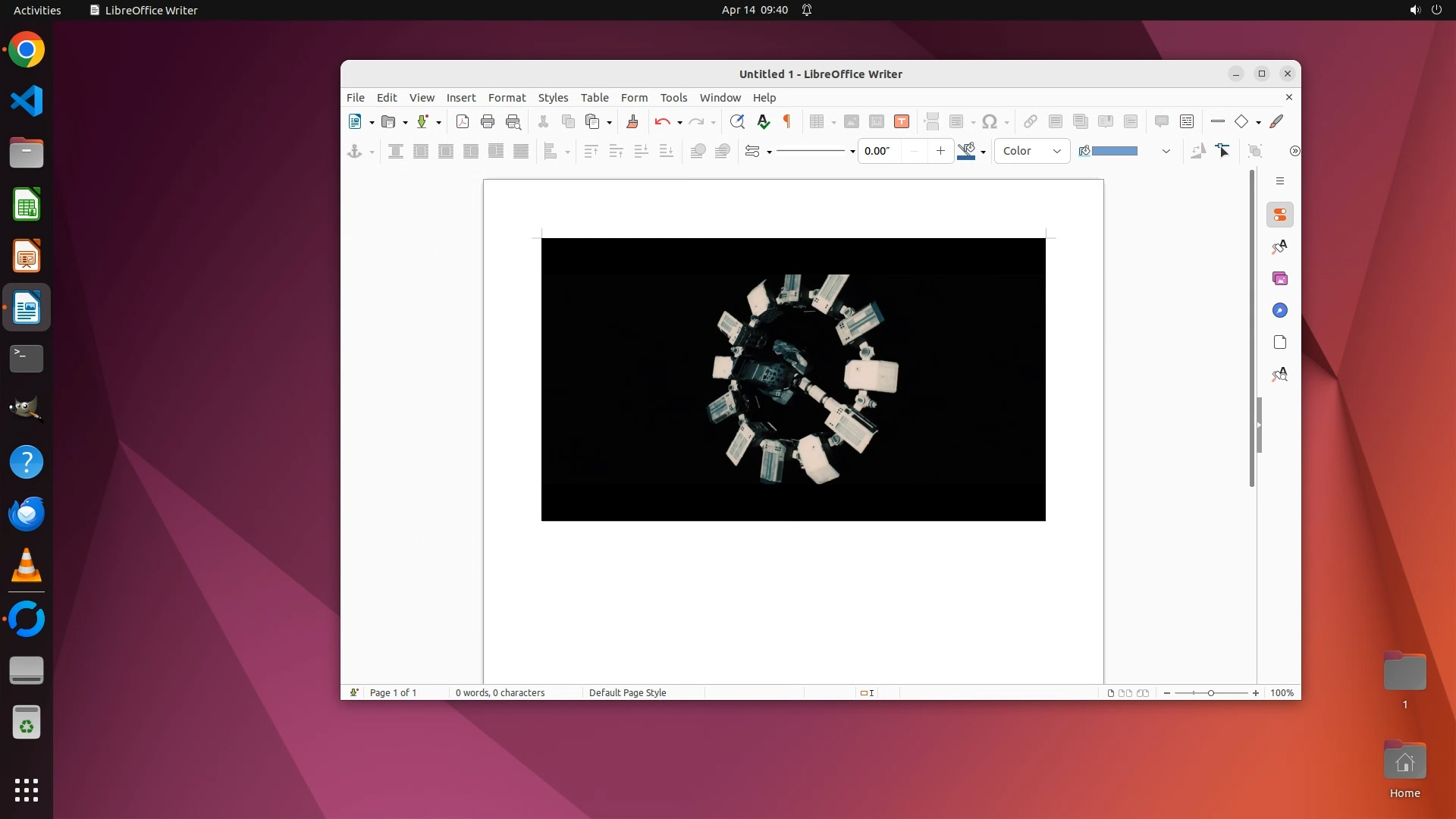Select the Clone Formatting paintbrush
The width and height of the screenshot is (1456, 819).
tap(632, 121)
